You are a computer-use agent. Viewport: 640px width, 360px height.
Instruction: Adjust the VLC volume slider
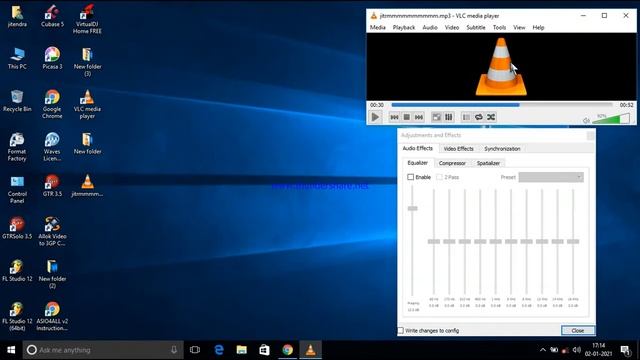tap(612, 119)
